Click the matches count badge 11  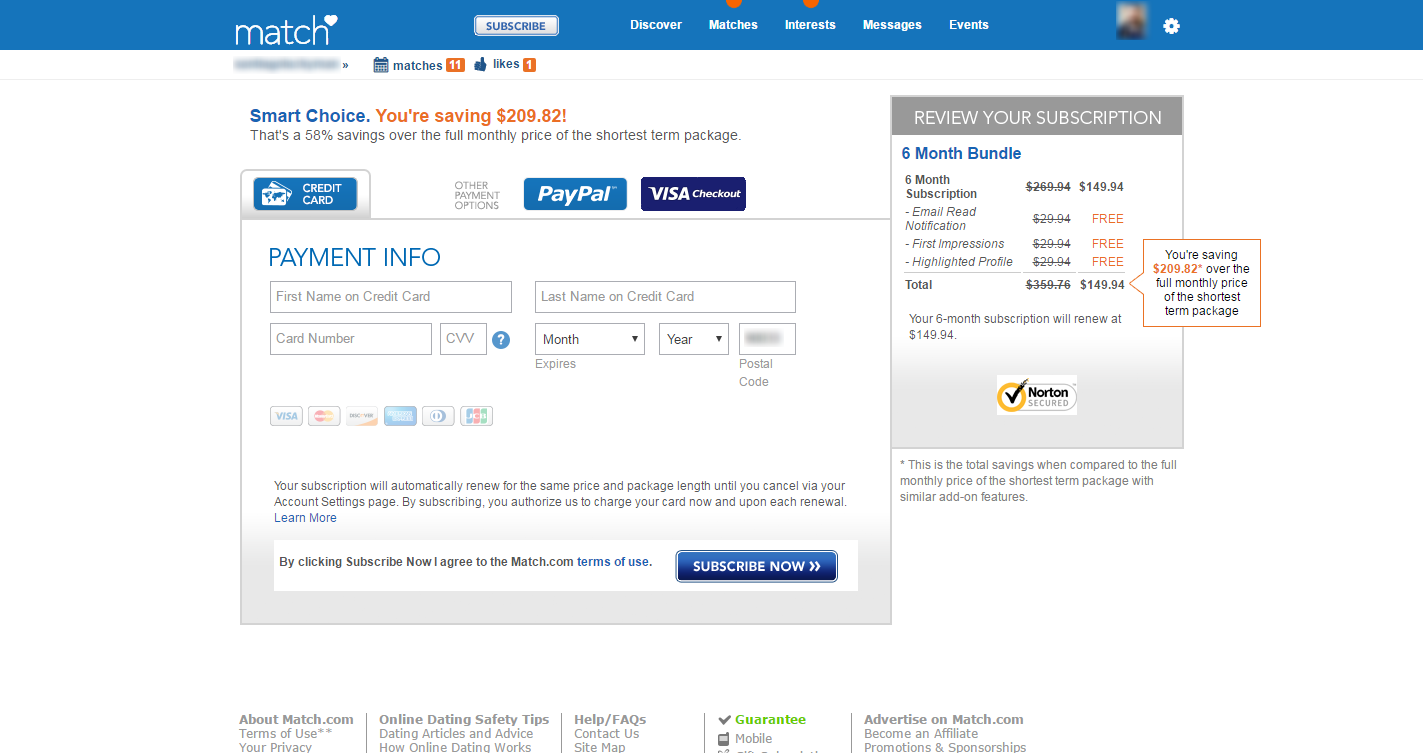point(455,65)
